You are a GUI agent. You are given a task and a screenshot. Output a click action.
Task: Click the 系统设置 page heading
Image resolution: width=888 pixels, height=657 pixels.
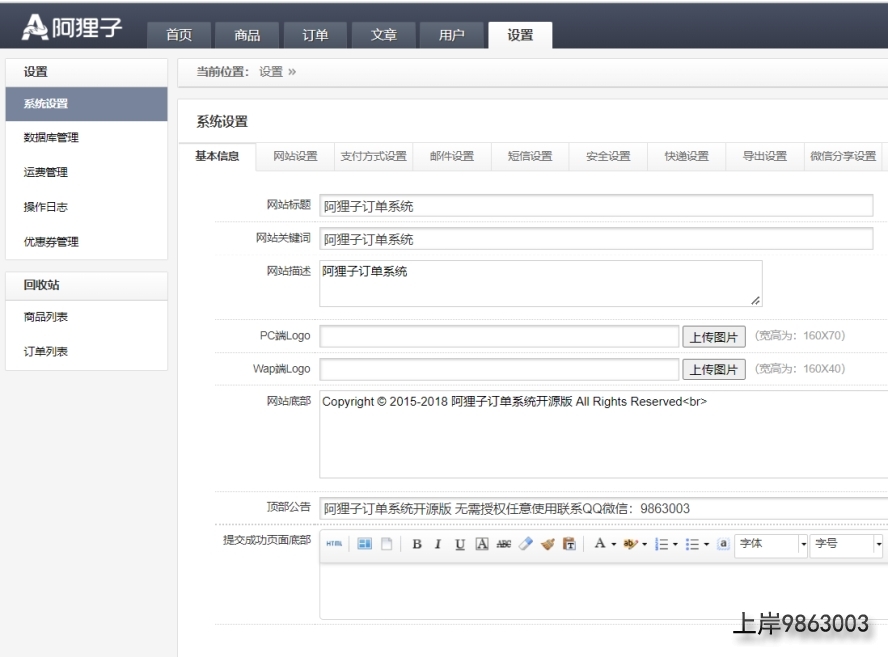(x=222, y=122)
